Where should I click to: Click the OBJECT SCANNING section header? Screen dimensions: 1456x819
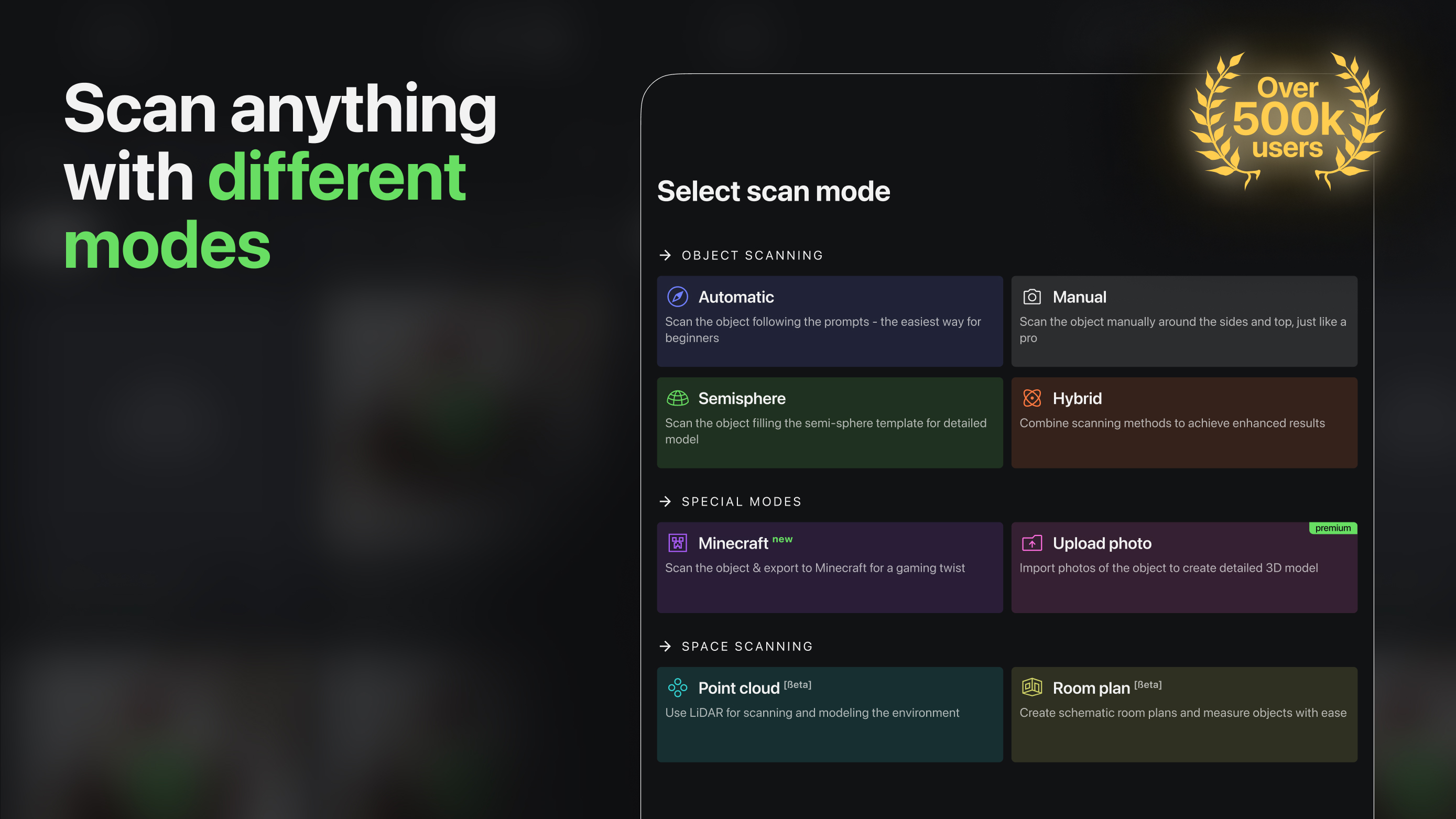point(752,256)
